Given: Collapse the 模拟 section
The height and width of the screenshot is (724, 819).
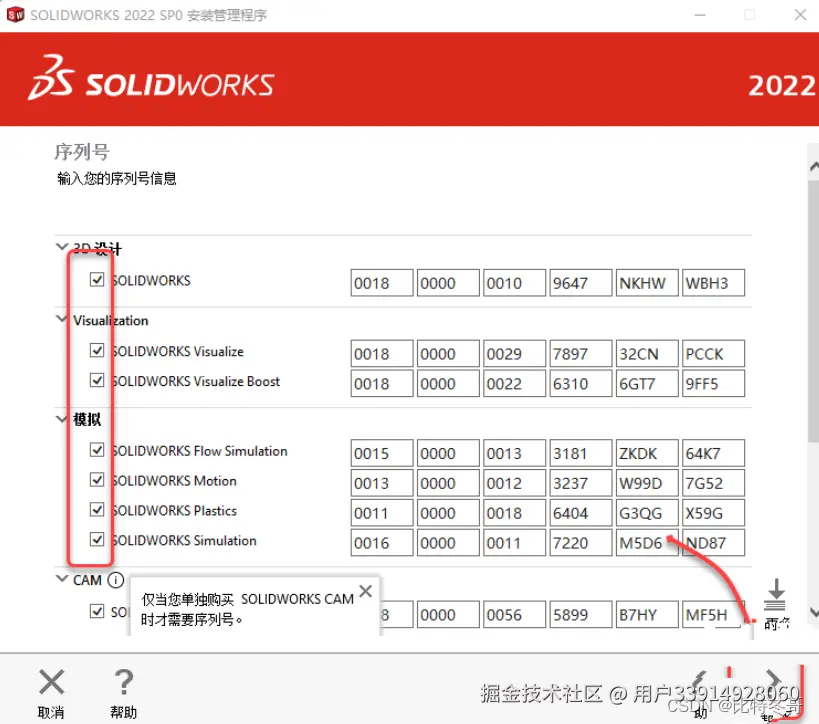Looking at the screenshot, I should (x=62, y=419).
